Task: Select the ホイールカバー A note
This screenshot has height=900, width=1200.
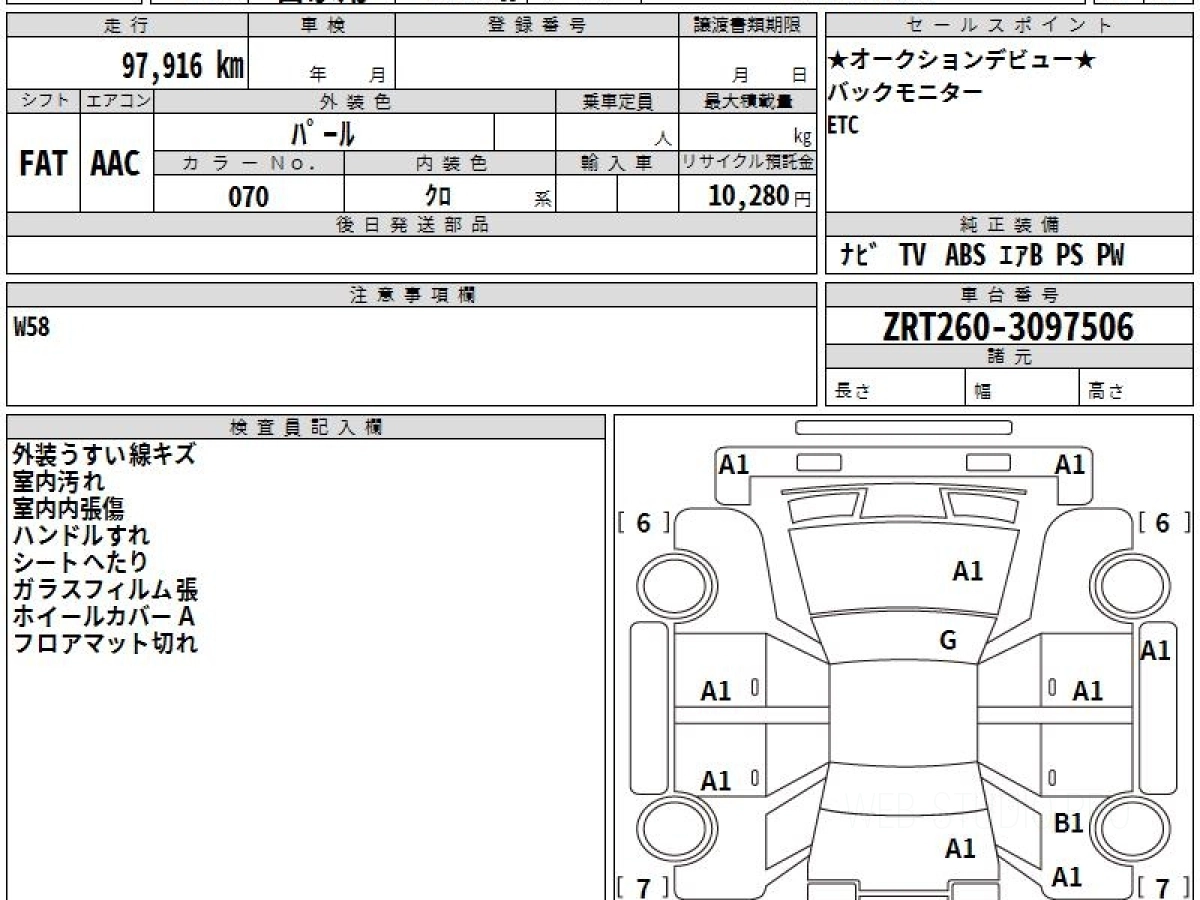Action: pyautogui.click(x=103, y=617)
